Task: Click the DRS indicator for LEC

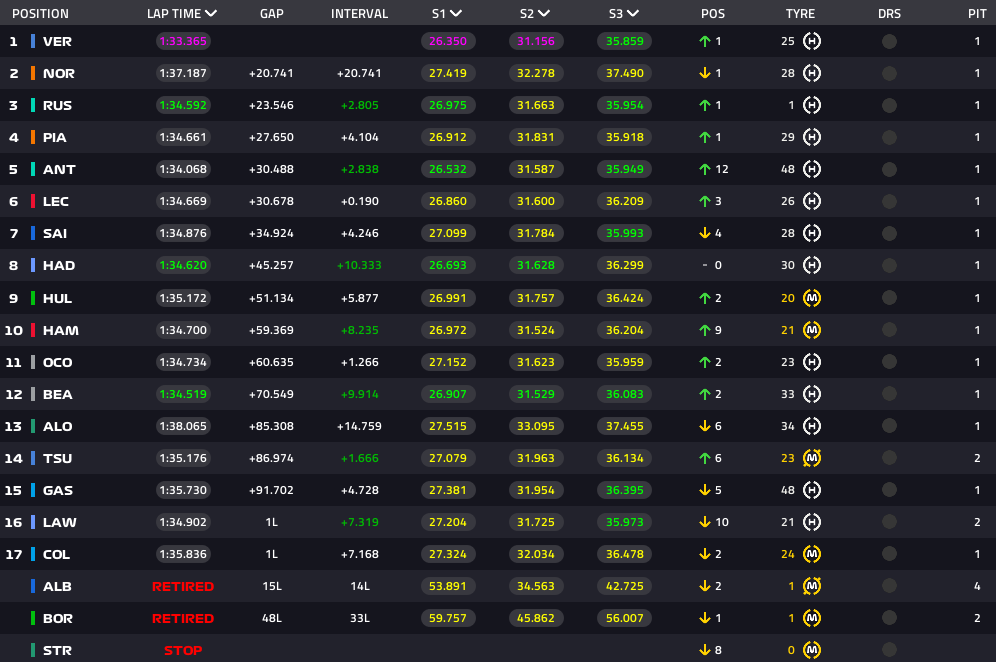Action: click(889, 201)
